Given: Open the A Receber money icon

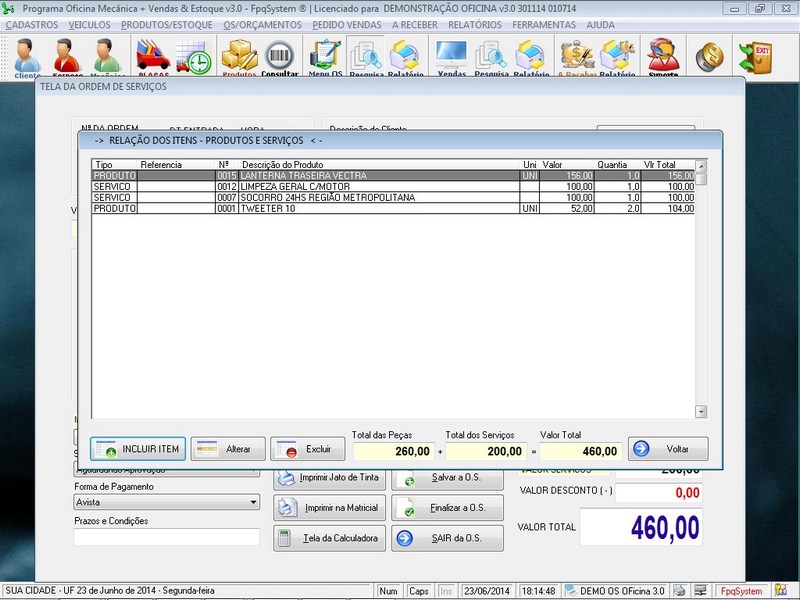Looking at the screenshot, I should 578,57.
